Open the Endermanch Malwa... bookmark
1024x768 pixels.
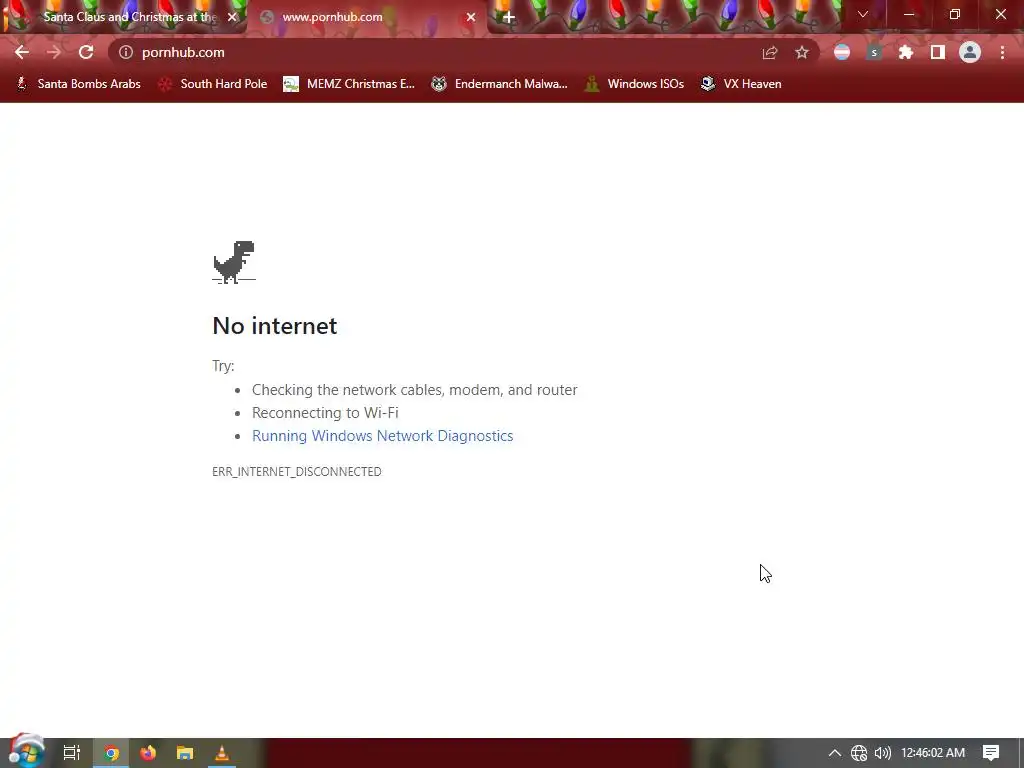[x=500, y=84]
